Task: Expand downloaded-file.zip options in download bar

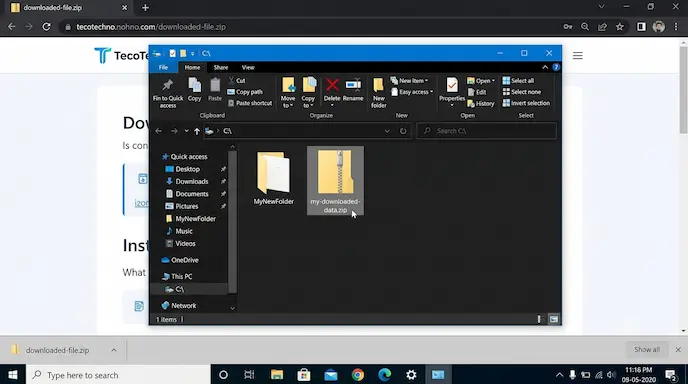Action: tap(114, 350)
